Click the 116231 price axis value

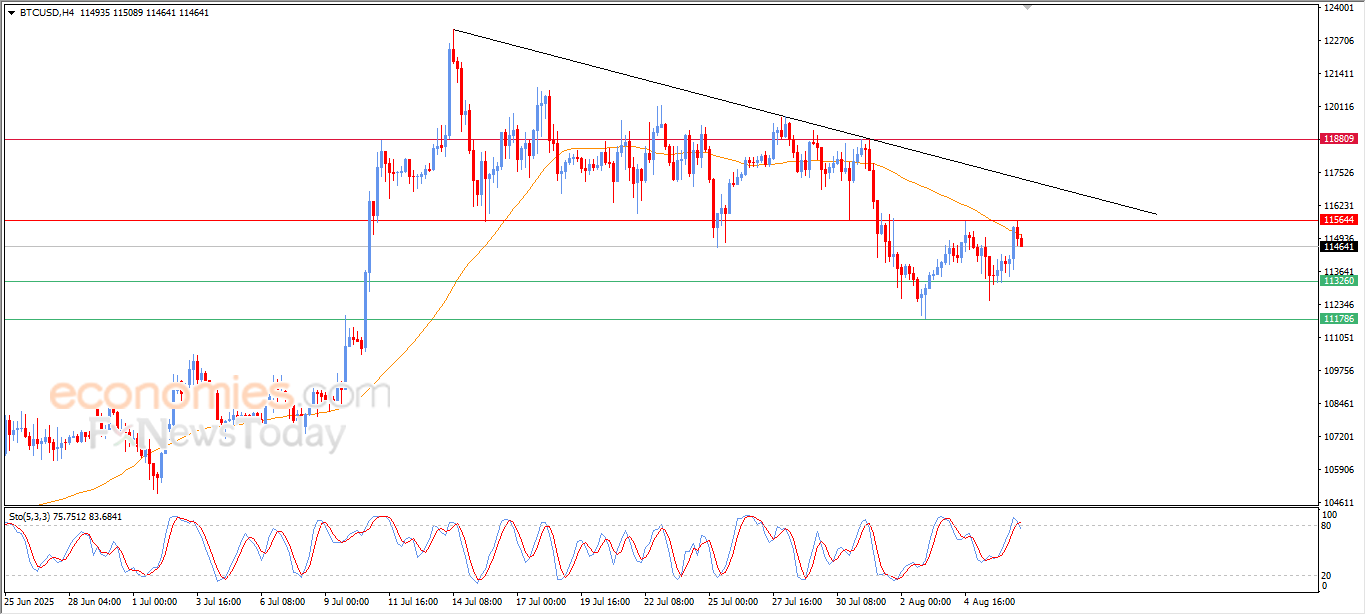pos(1338,206)
